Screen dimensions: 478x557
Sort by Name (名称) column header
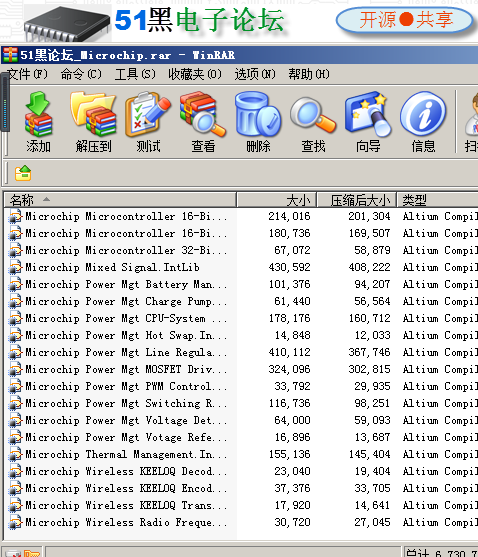120,200
